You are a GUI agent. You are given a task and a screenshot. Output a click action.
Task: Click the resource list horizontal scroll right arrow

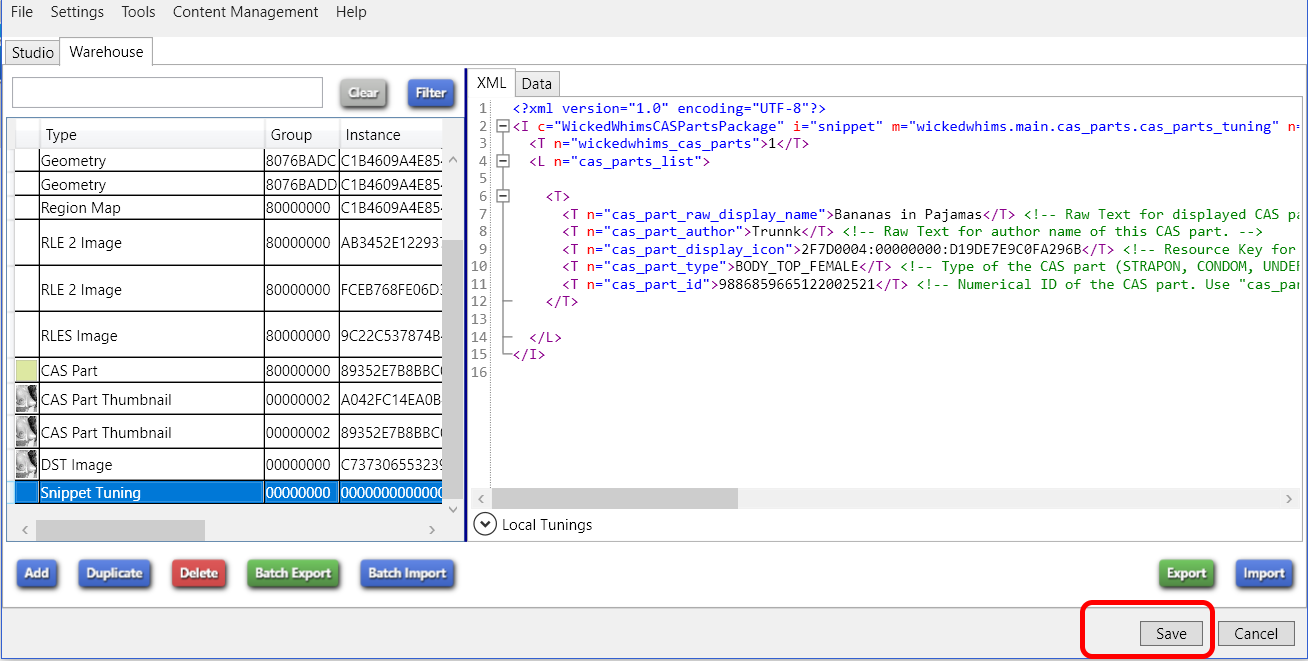pyautogui.click(x=432, y=530)
